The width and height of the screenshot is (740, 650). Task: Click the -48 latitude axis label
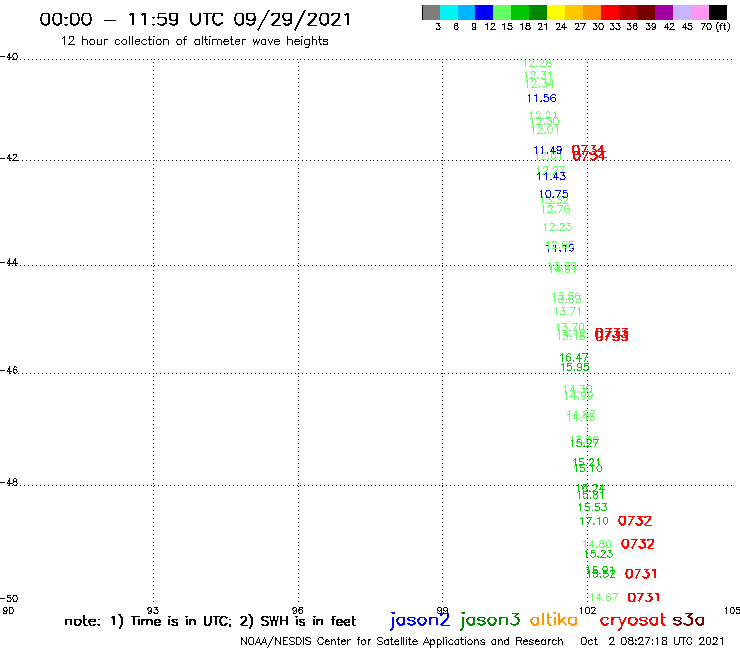9,482
